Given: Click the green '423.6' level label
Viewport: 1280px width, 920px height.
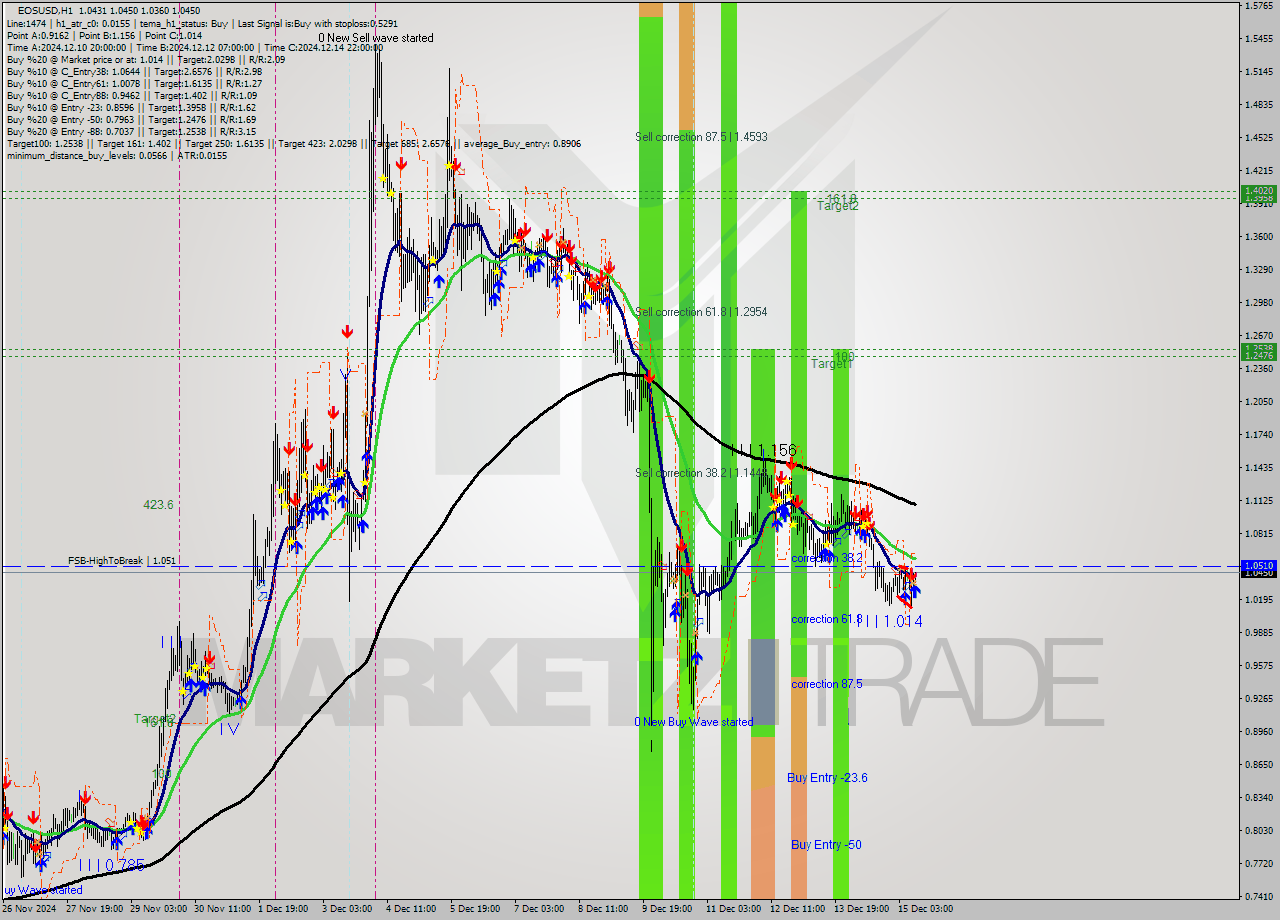Looking at the screenshot, I should tap(158, 505).
